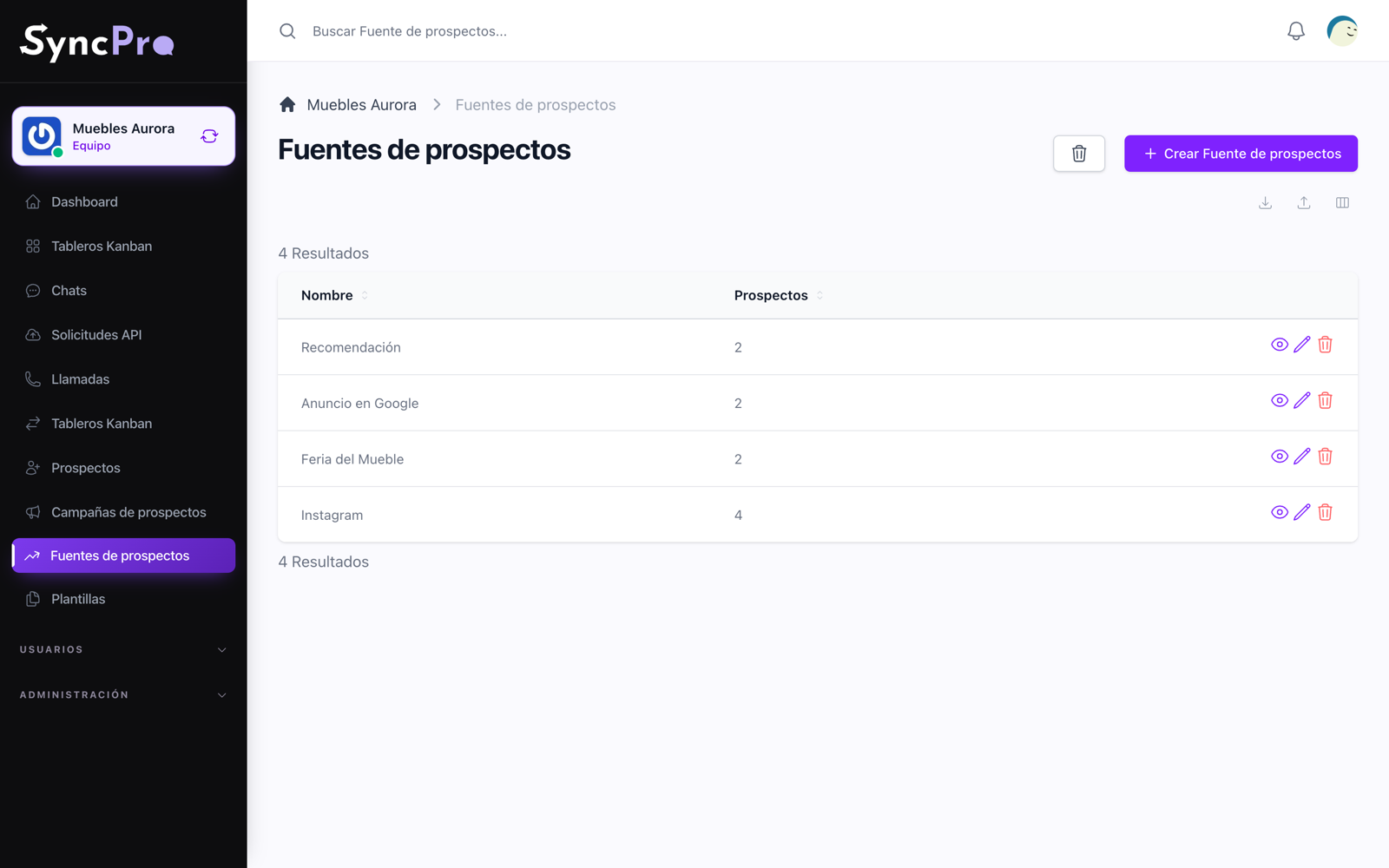Click the download icon above table
The width and height of the screenshot is (1389, 868).
tap(1266, 203)
